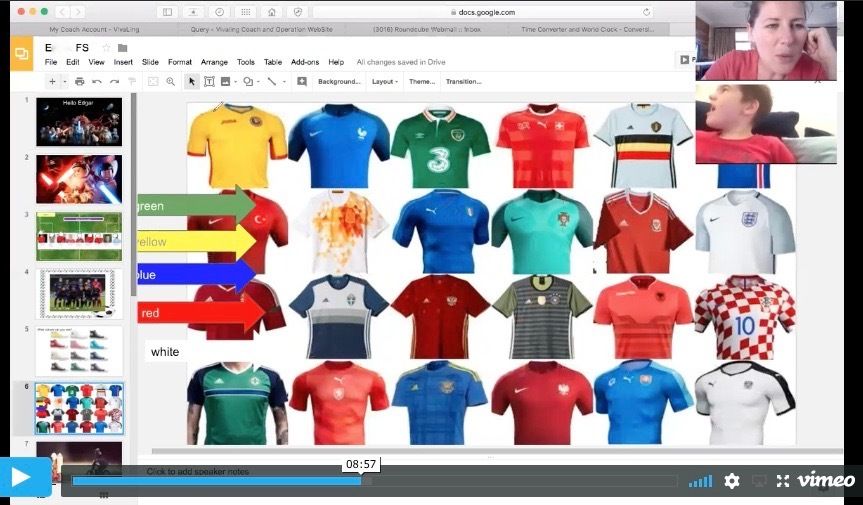This screenshot has height=505, width=863.
Task: Open Vimeo player settings gear
Action: 731,481
